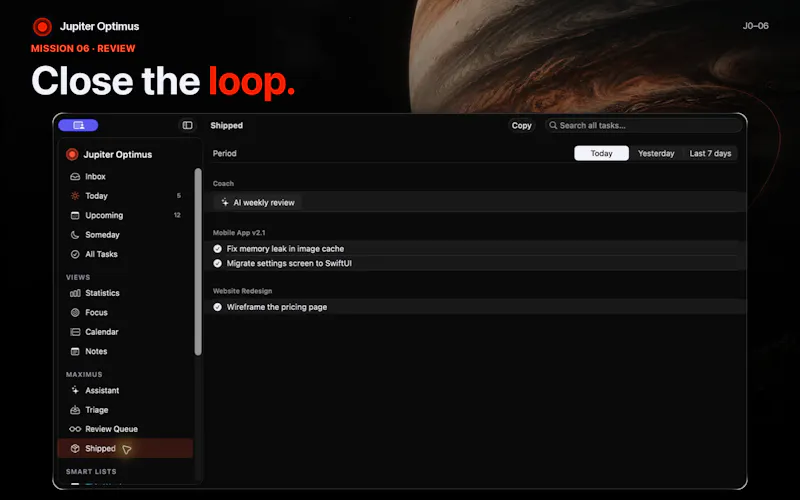Click the Notes icon in sidebar
This screenshot has width=800, height=500.
click(75, 351)
